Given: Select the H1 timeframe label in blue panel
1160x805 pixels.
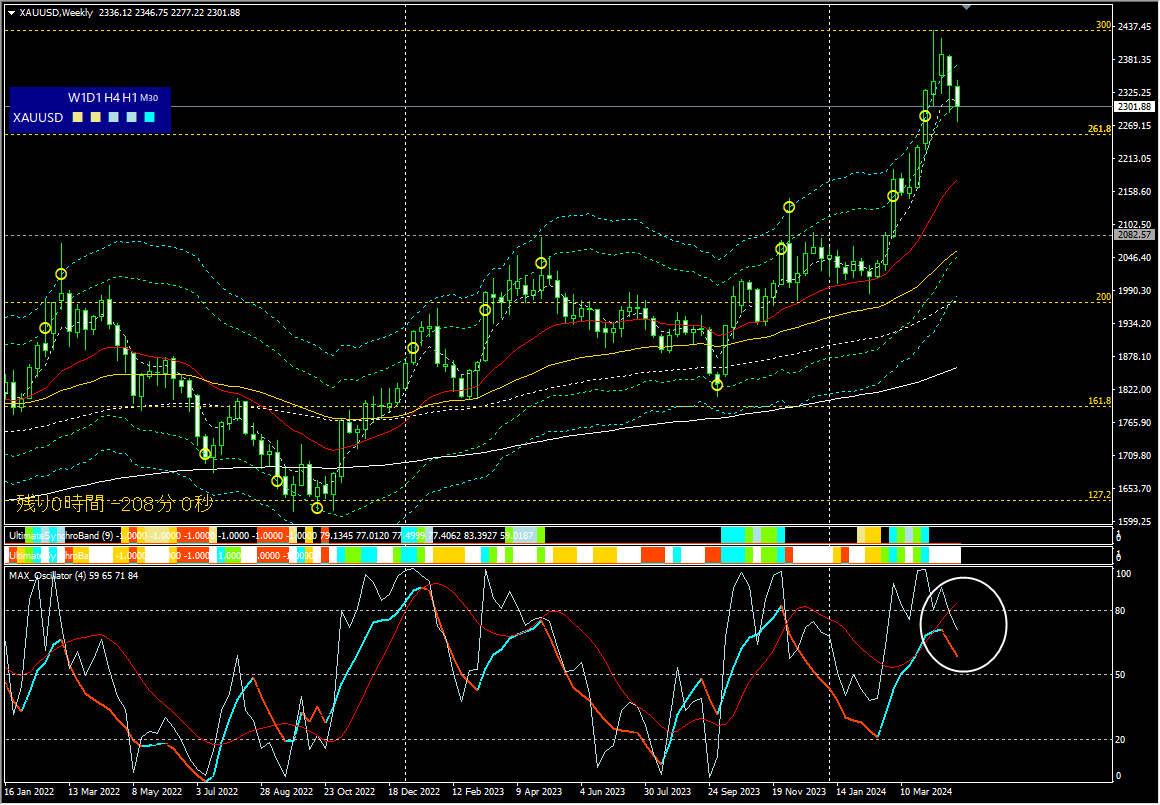Looking at the screenshot, I should point(129,98).
